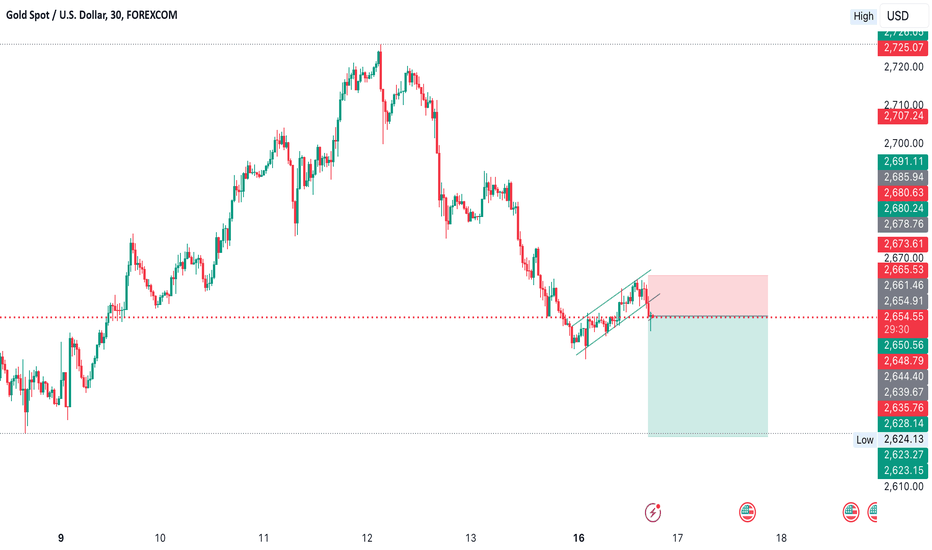Click the High price label

[863, 16]
